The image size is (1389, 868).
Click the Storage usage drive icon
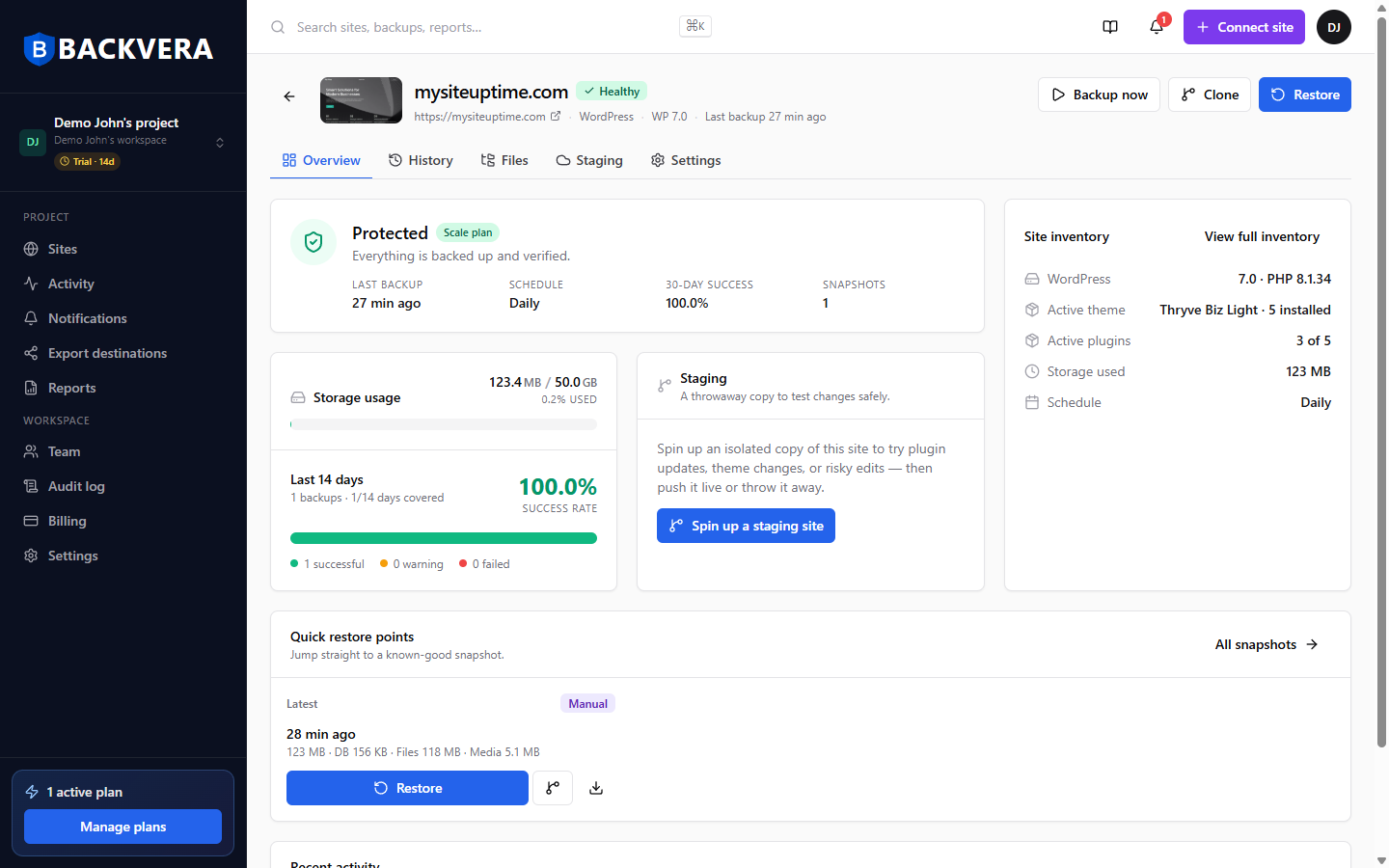(x=298, y=397)
